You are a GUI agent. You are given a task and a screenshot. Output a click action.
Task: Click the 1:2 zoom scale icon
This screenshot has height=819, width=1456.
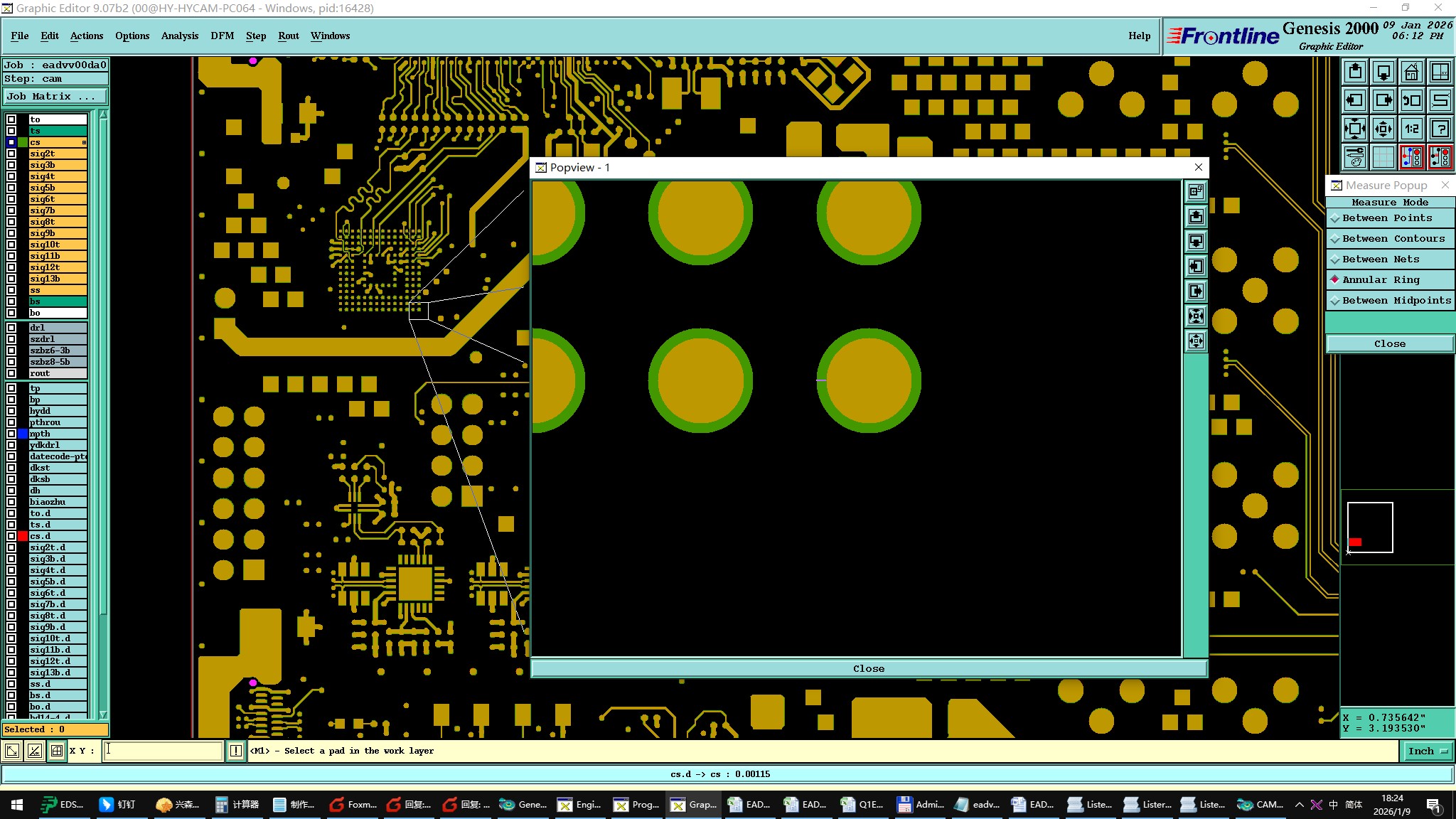pyautogui.click(x=1411, y=129)
